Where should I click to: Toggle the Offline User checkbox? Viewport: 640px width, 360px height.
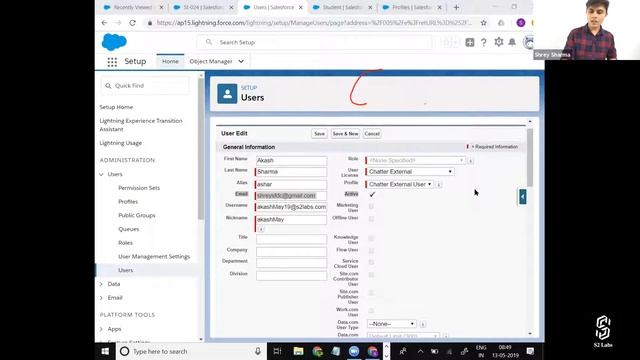coord(371,219)
